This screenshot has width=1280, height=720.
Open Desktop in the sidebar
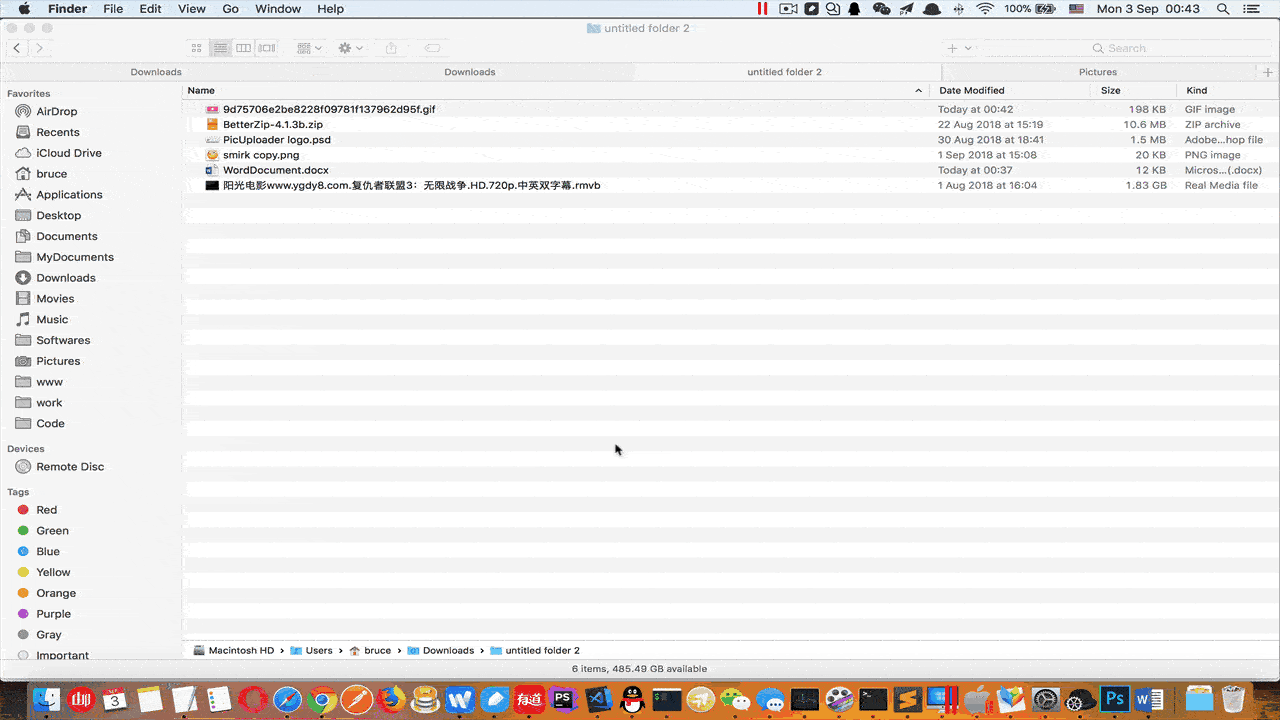[x=58, y=215]
